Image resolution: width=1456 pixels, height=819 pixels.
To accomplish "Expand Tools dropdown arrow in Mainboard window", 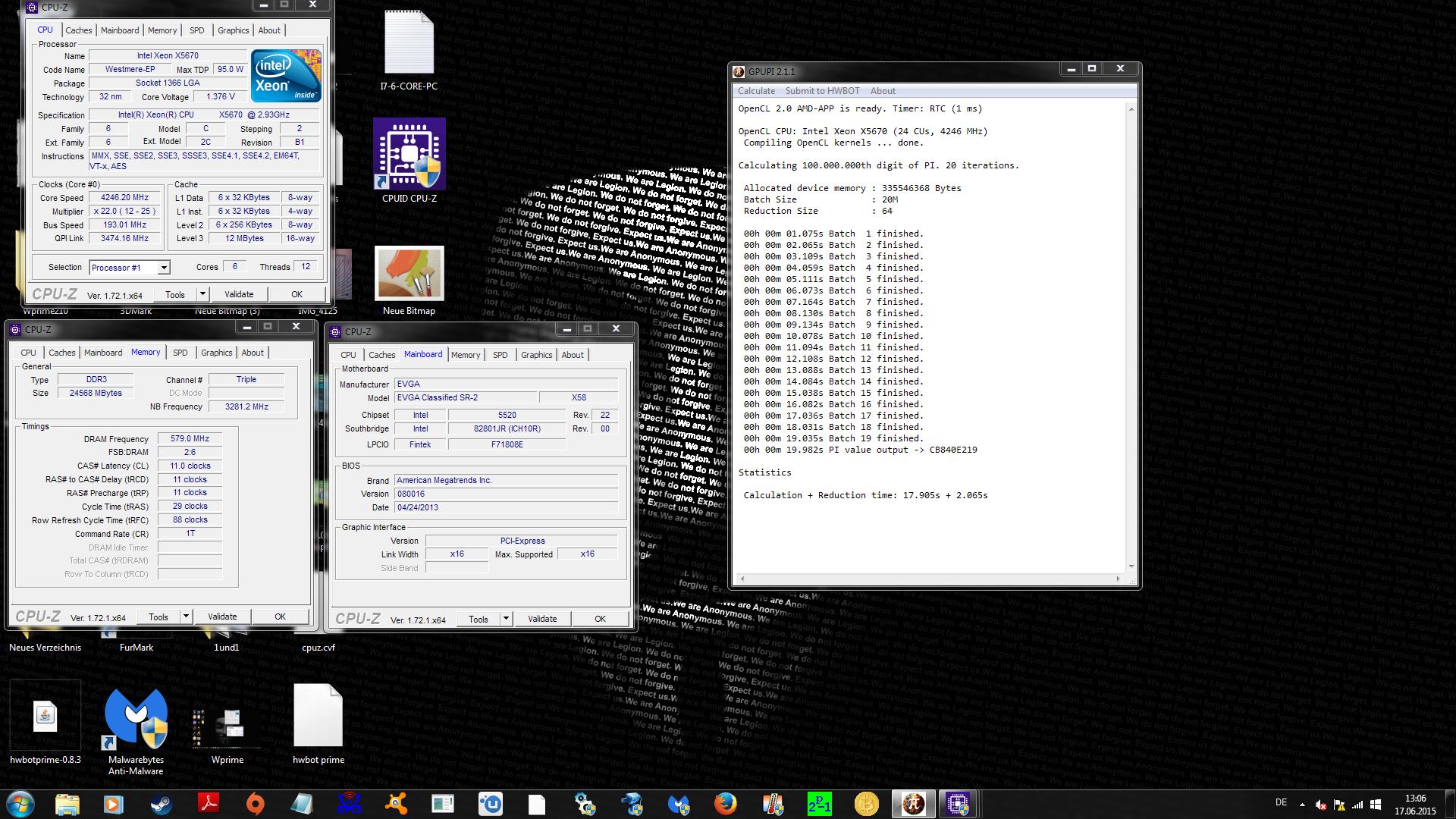I will [x=506, y=619].
